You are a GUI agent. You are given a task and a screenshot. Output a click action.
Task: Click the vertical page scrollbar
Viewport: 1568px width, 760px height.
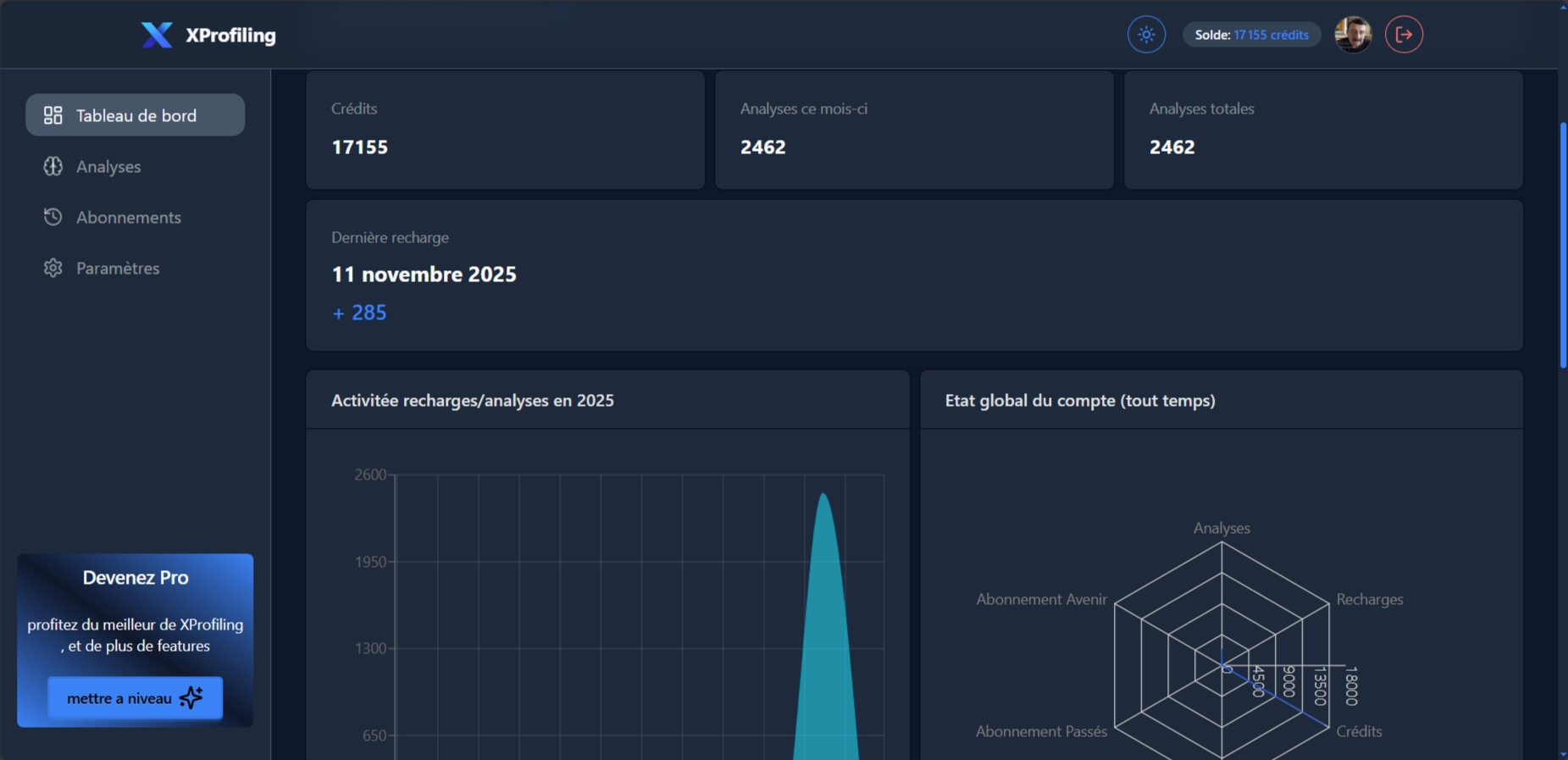point(1562,246)
